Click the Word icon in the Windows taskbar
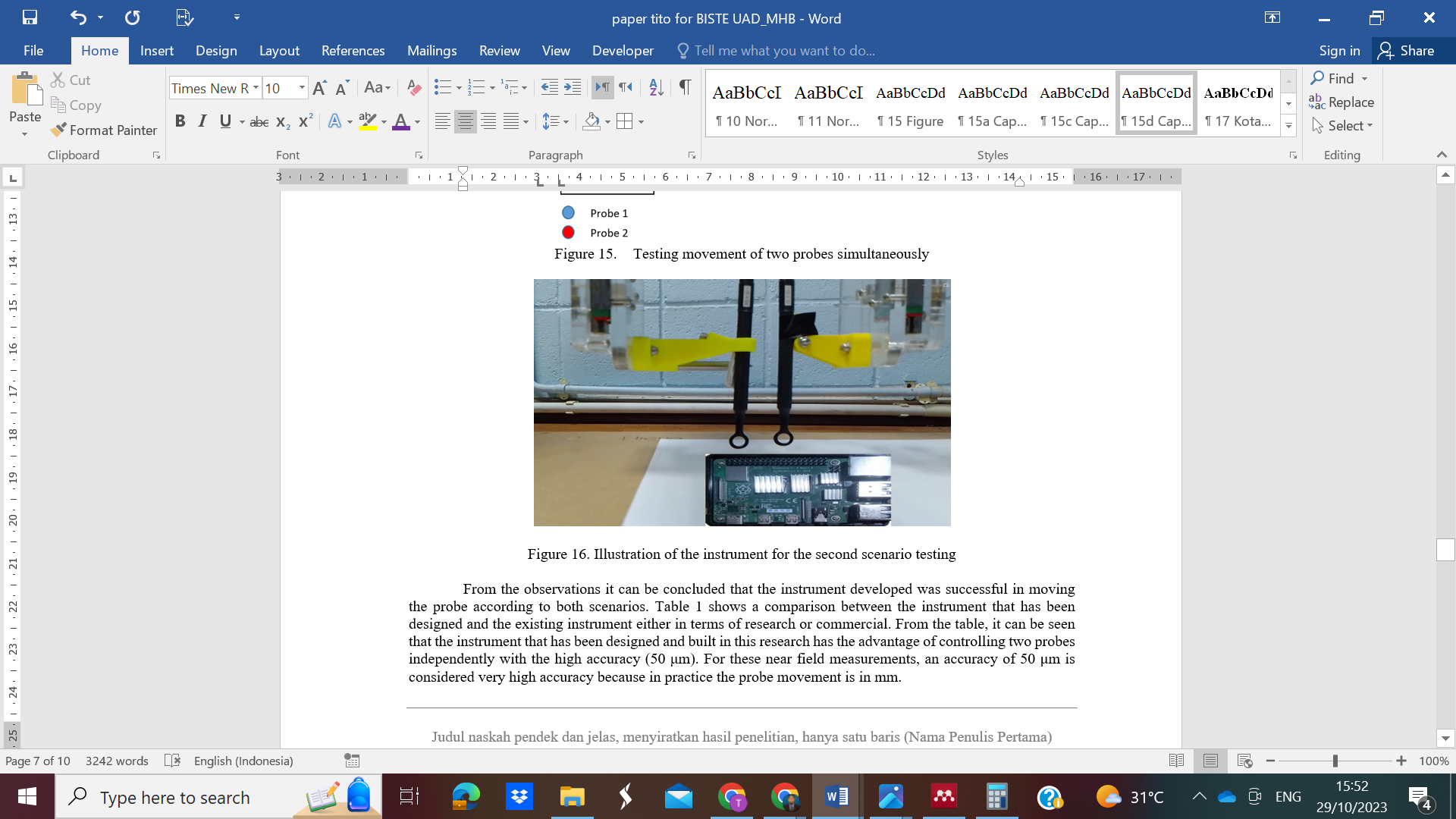The width and height of the screenshot is (1456, 819). pos(836,797)
